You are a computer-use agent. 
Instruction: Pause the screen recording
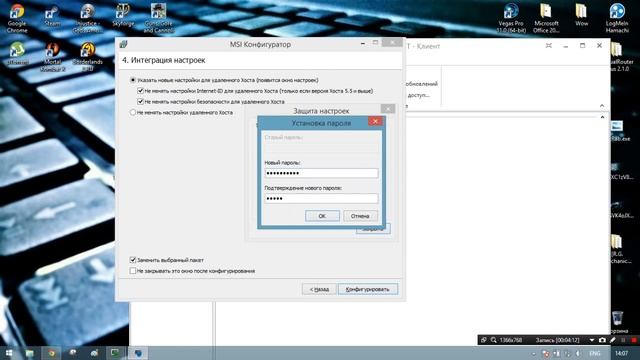(623, 340)
